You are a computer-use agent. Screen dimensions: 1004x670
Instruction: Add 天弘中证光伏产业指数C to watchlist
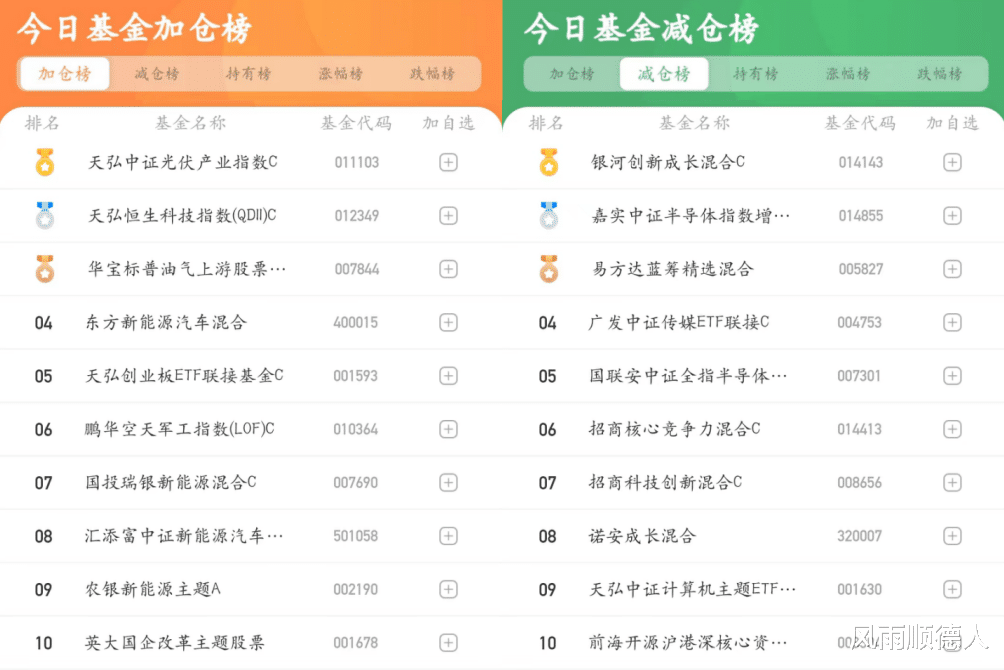(x=448, y=162)
